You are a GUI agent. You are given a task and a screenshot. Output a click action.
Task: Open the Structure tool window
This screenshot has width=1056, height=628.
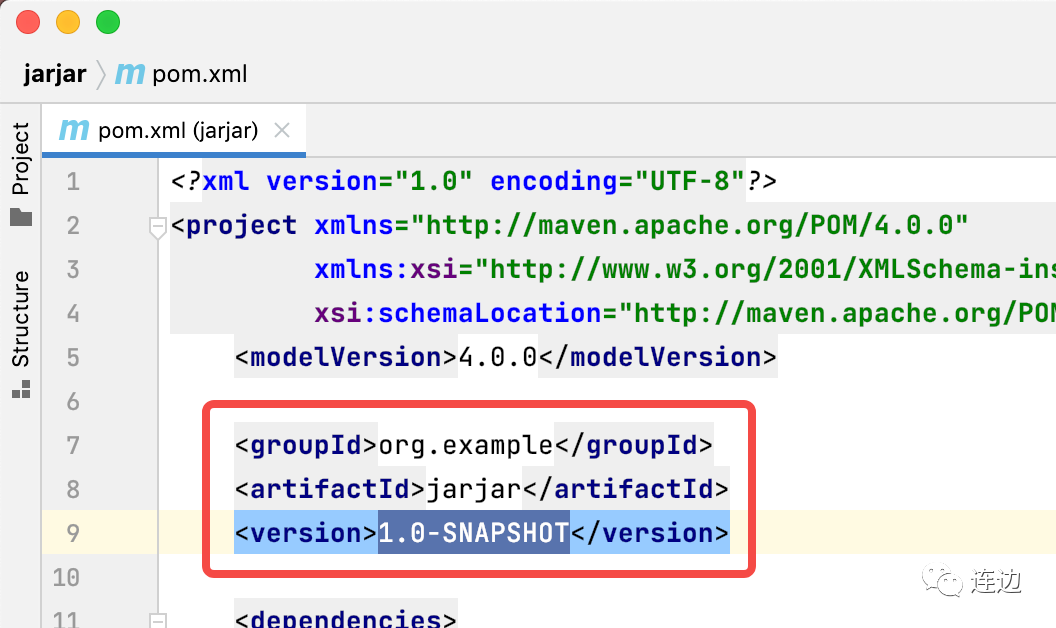coord(21,334)
